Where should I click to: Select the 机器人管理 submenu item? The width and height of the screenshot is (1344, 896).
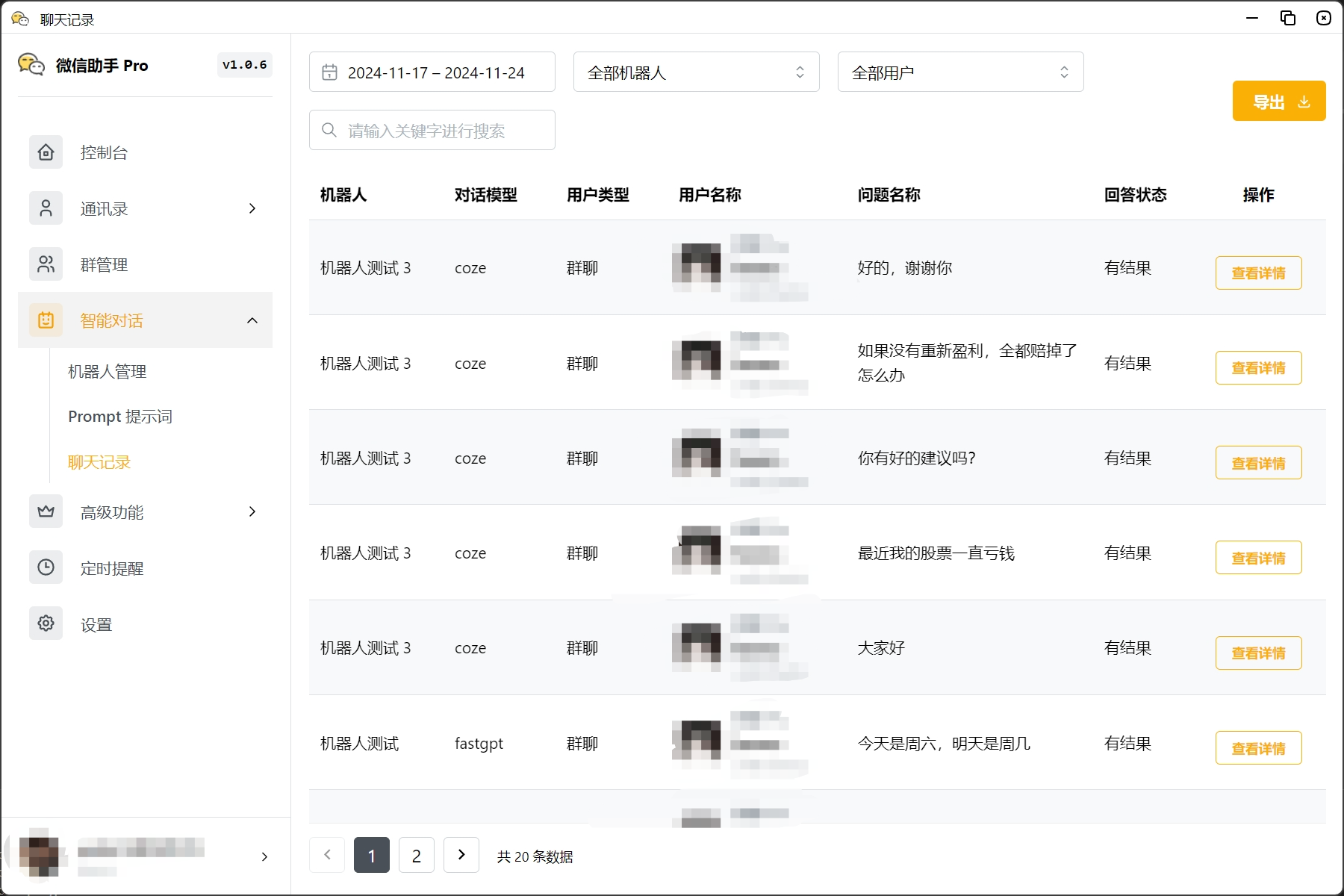pyautogui.click(x=107, y=371)
